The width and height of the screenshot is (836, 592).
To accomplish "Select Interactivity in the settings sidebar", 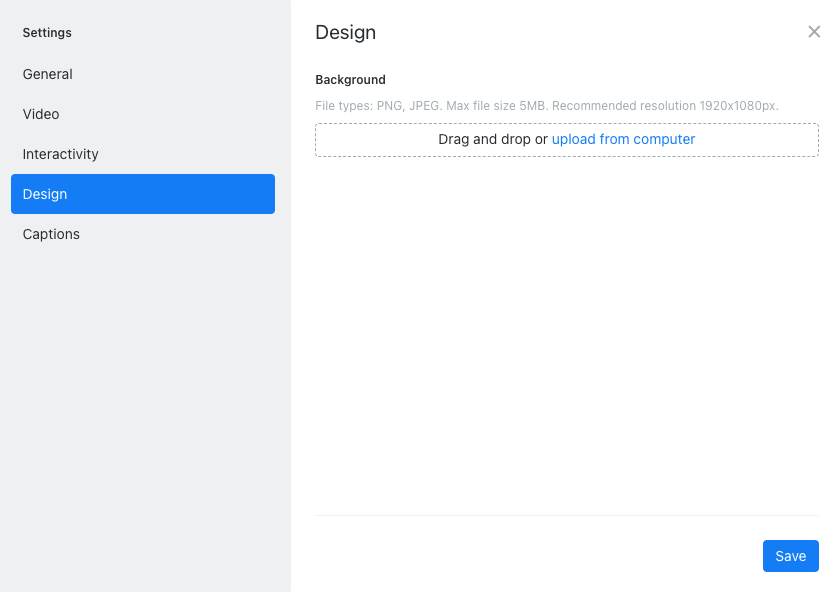I will (x=60, y=154).
